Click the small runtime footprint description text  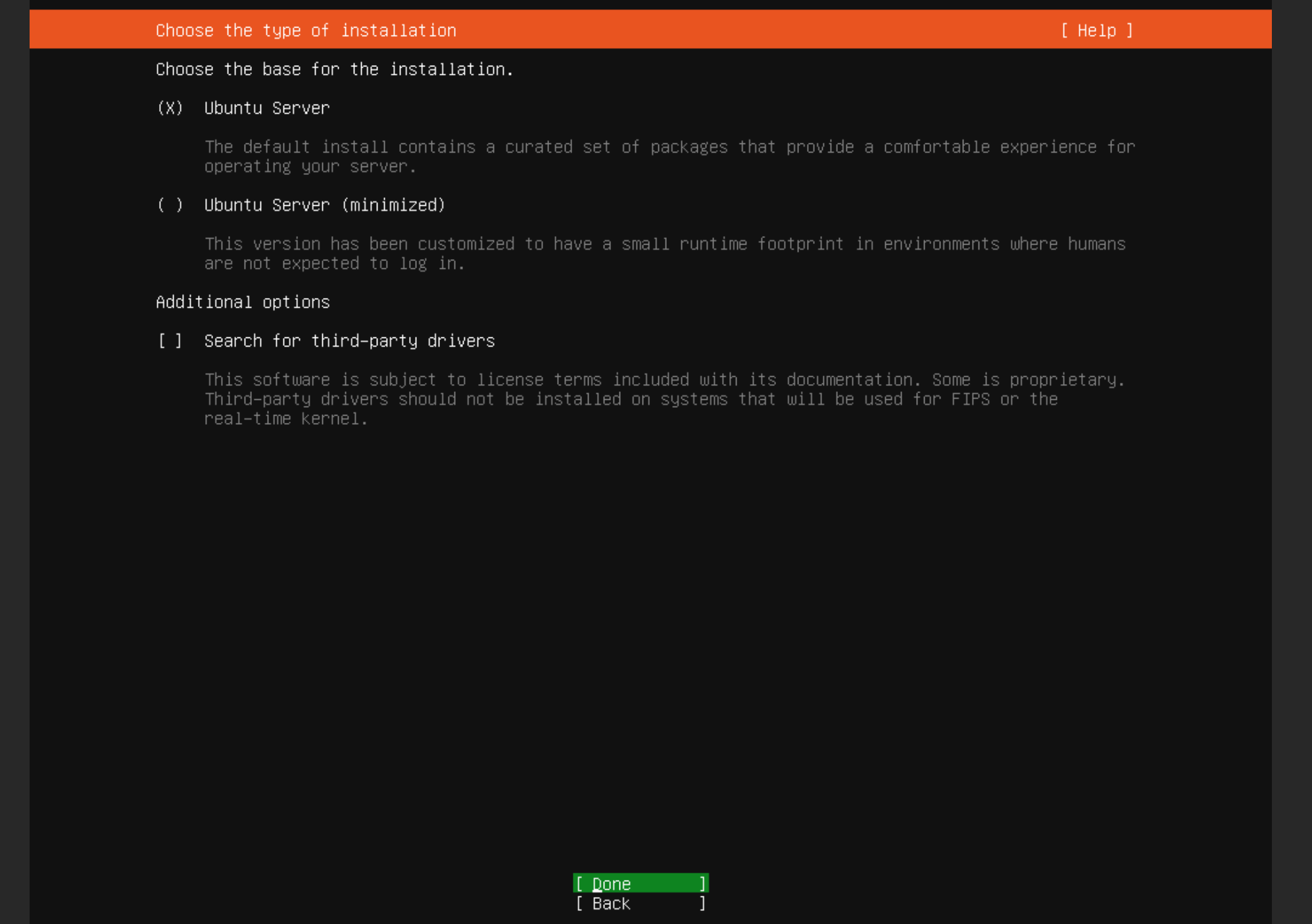tap(664, 245)
